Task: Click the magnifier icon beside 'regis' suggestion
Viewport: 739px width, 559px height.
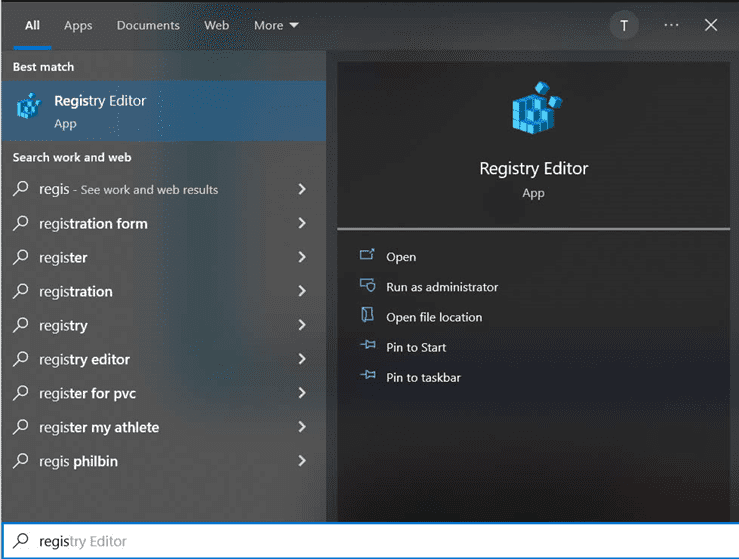Action: [21, 189]
